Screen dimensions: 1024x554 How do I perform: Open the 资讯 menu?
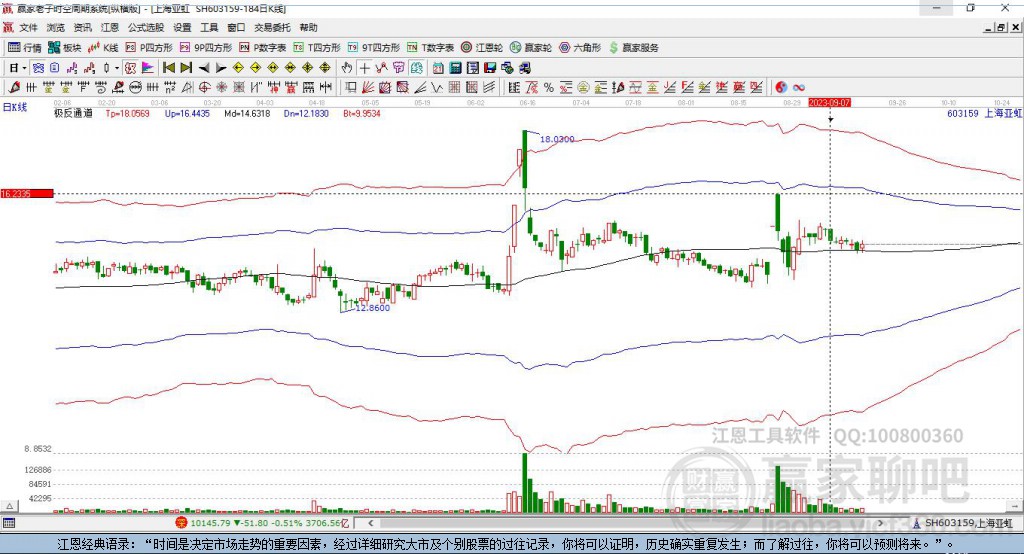pos(82,27)
